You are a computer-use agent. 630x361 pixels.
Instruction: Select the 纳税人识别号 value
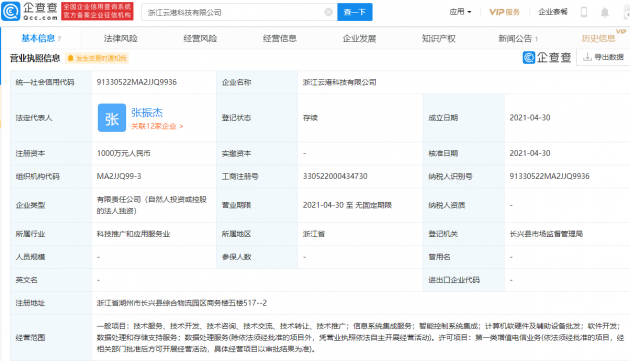coord(549,176)
